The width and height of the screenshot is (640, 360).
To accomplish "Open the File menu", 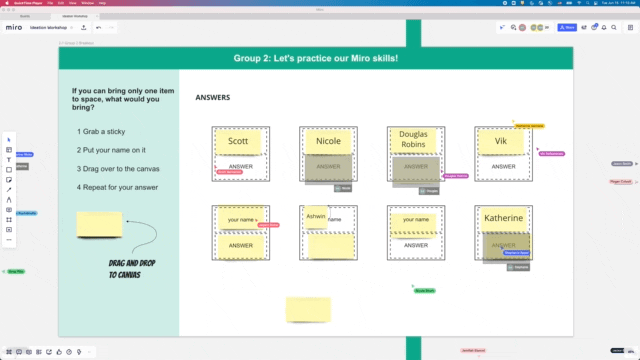I will point(50,3).
